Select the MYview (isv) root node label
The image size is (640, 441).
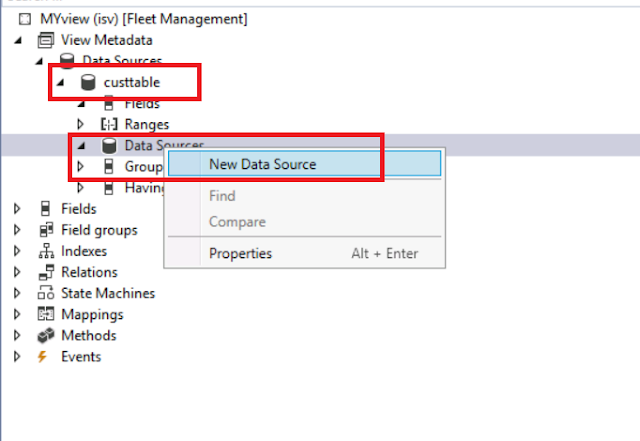(x=140, y=19)
